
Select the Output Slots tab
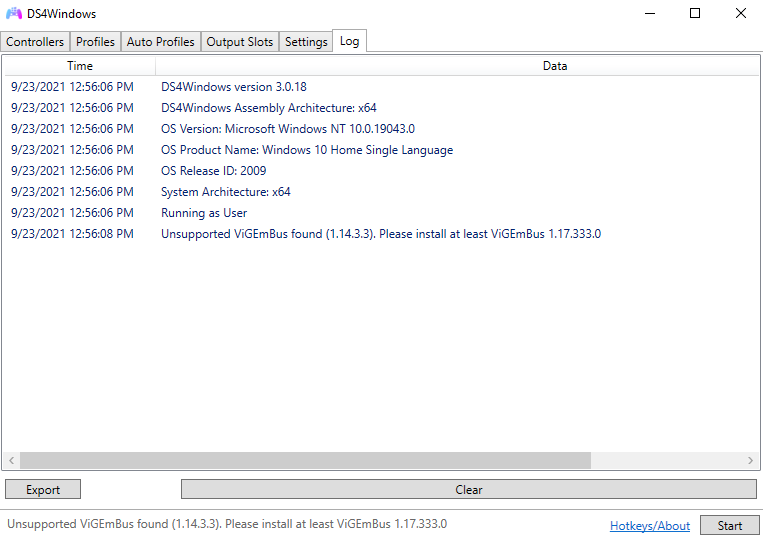point(240,42)
